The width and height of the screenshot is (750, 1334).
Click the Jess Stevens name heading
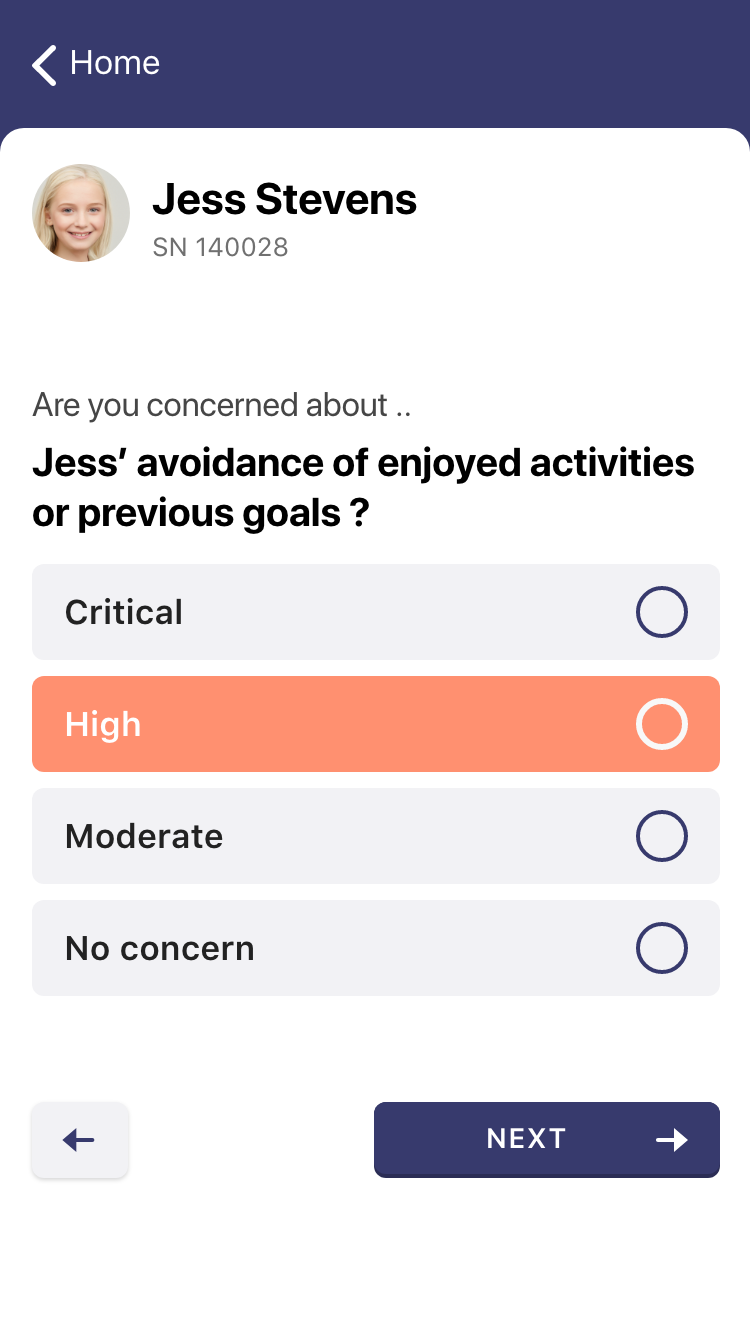click(284, 200)
